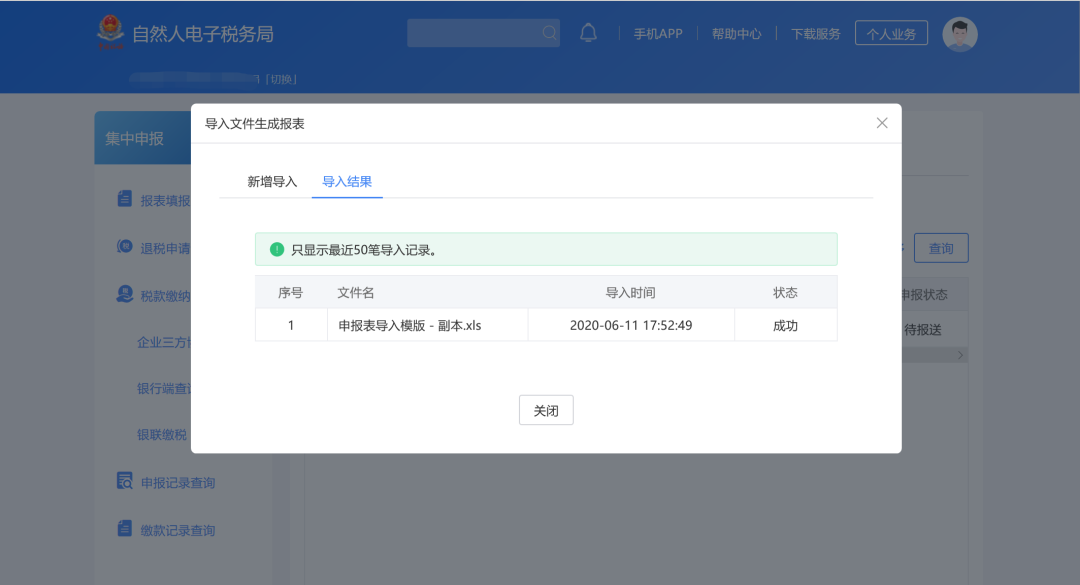The height and width of the screenshot is (585, 1080).
Task: Select 企业三方 submenu item
Action: click(164, 342)
